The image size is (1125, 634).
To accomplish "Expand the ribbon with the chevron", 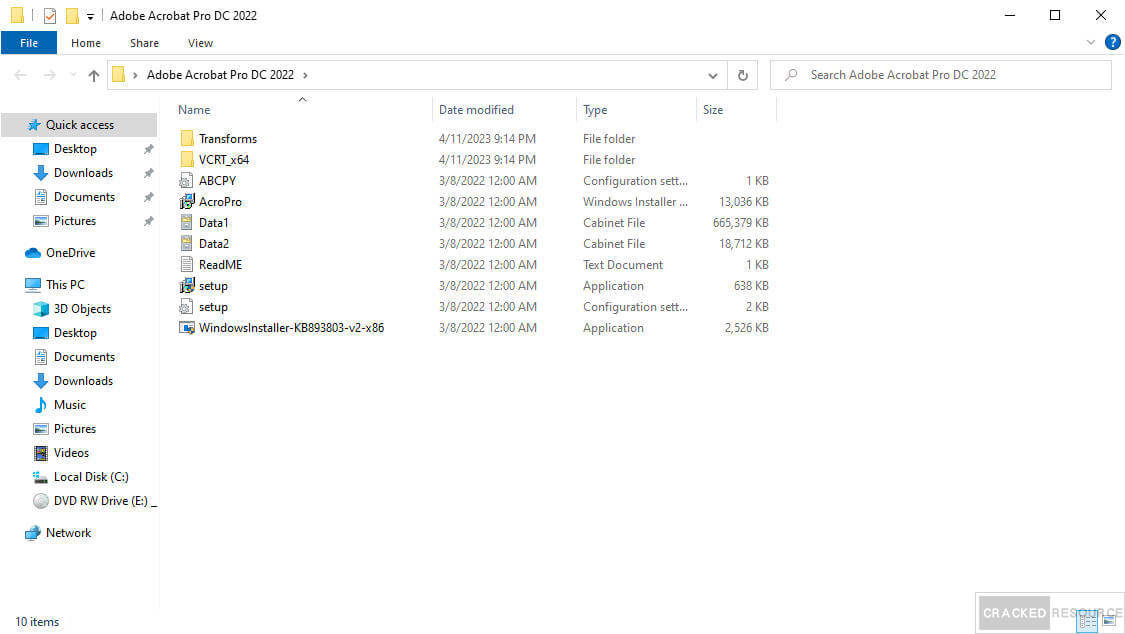I will (1091, 42).
